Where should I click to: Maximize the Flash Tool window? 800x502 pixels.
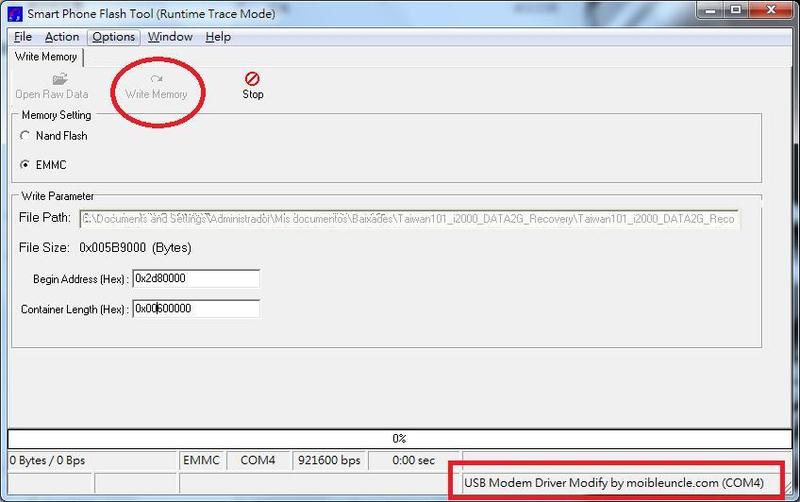(x=736, y=10)
